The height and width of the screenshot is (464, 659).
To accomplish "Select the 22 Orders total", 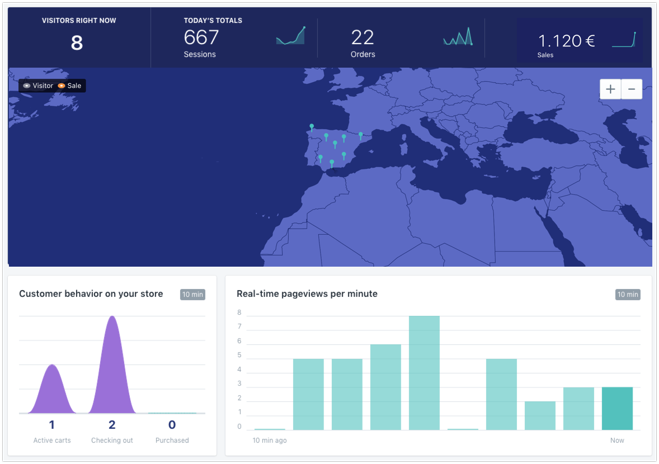I will coord(362,37).
